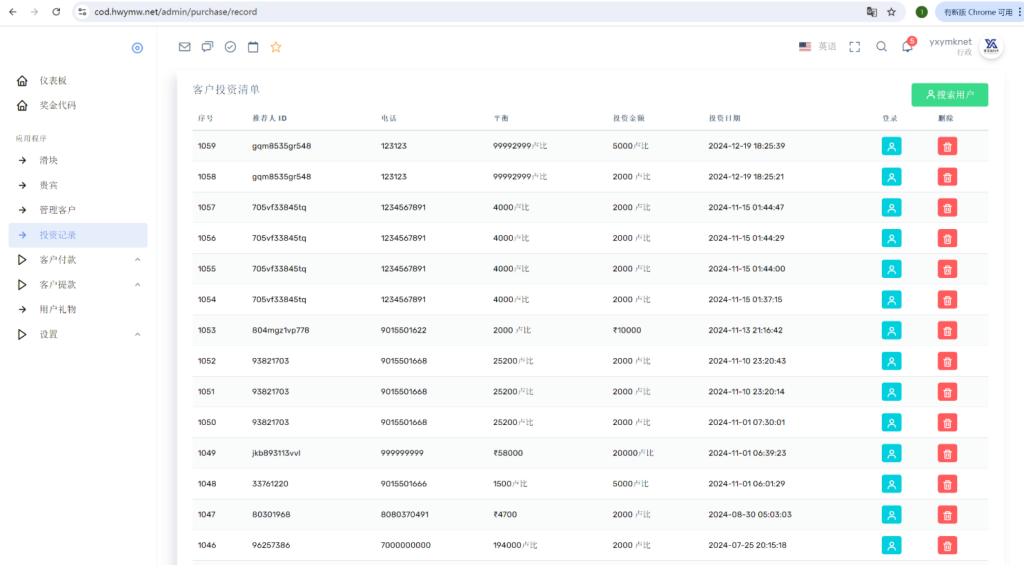Click referrer ID gqm8535gr548 in row 1059
This screenshot has height=565, width=1024.
[x=281, y=146]
